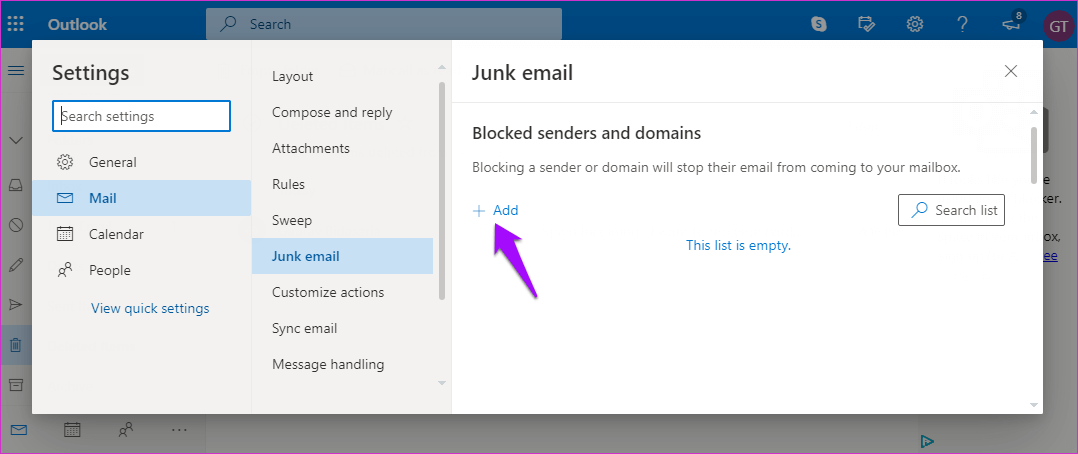Open the Archive folder icon

coord(16,385)
